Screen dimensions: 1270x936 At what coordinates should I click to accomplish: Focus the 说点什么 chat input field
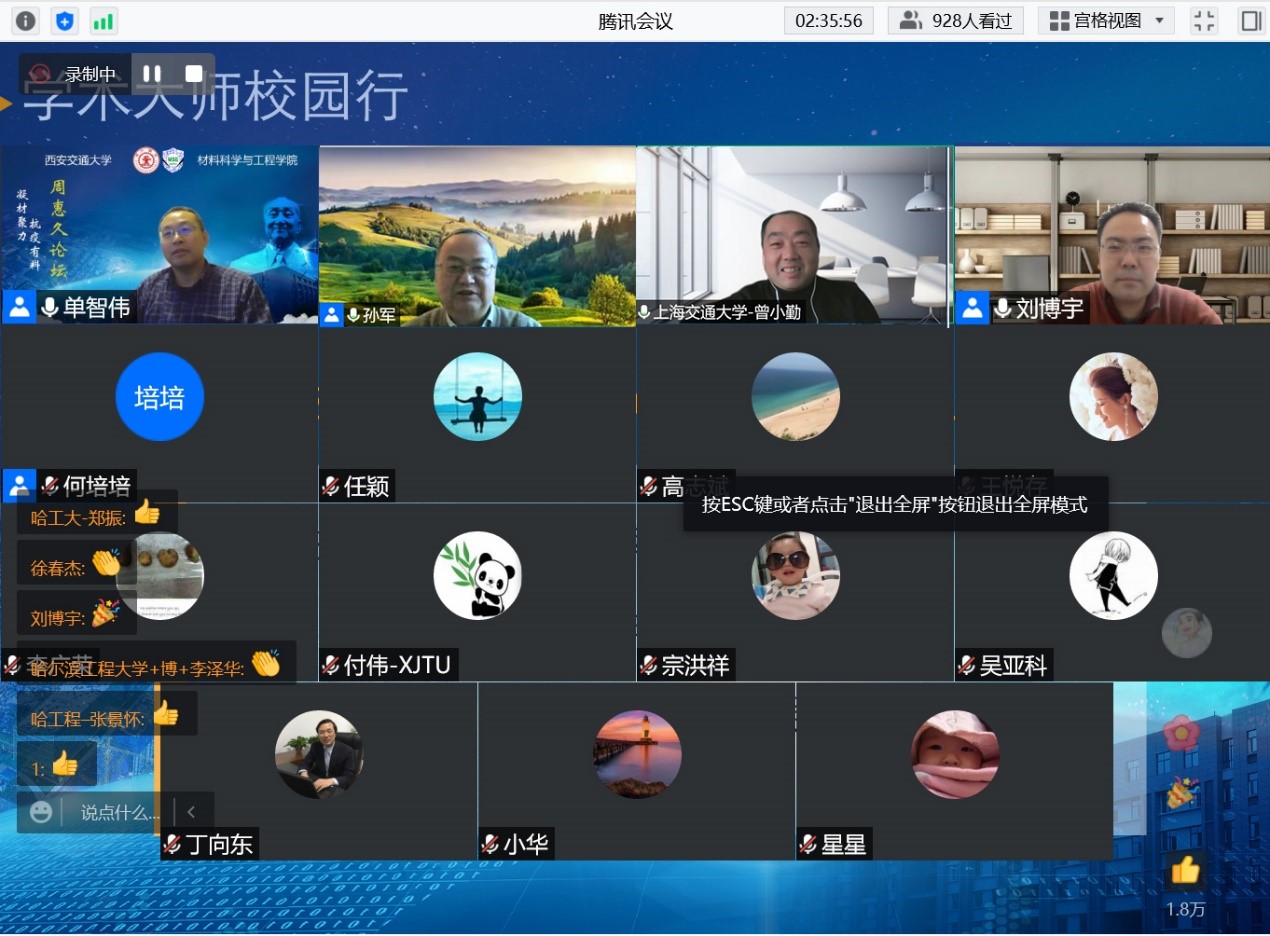[x=118, y=812]
